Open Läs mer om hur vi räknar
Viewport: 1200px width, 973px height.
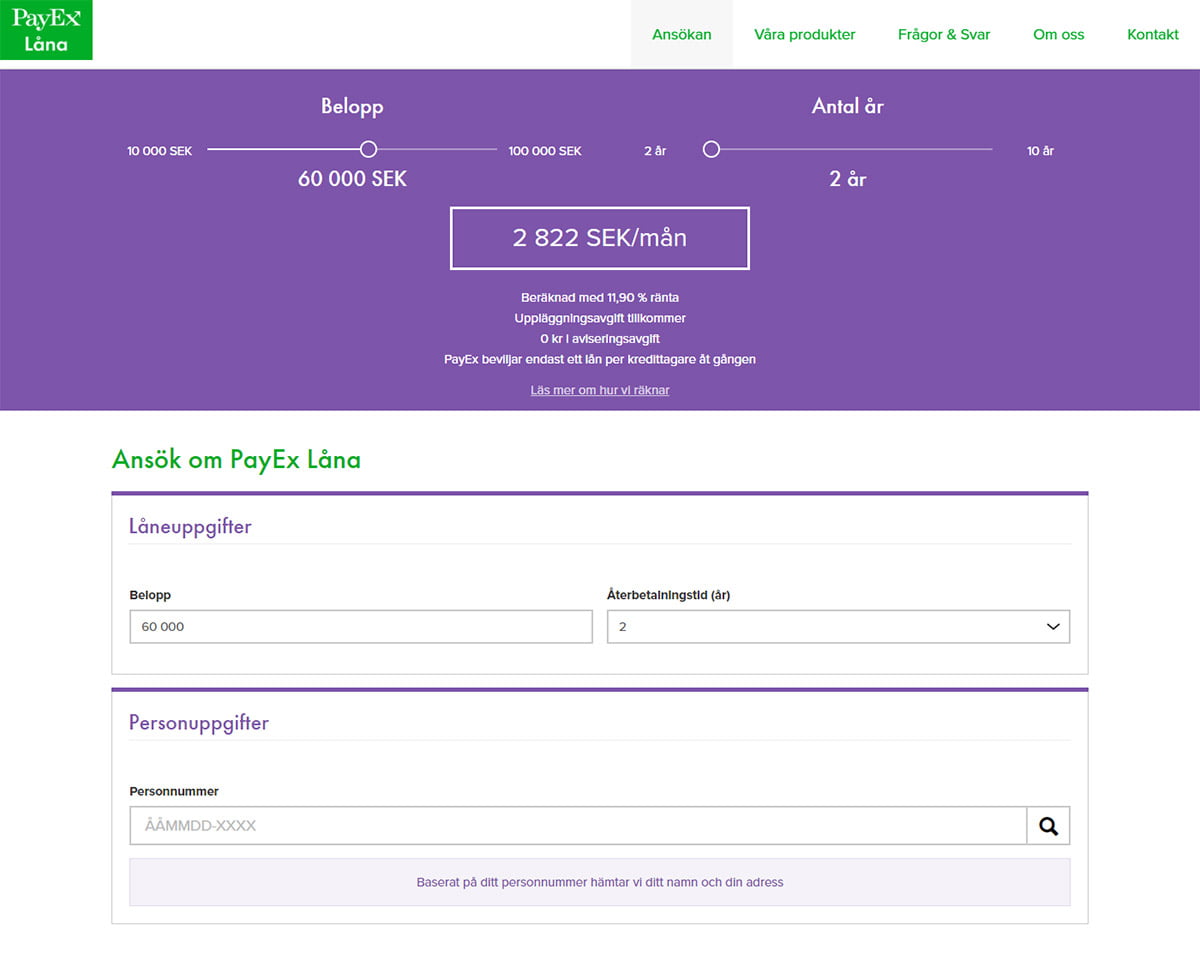click(x=600, y=390)
